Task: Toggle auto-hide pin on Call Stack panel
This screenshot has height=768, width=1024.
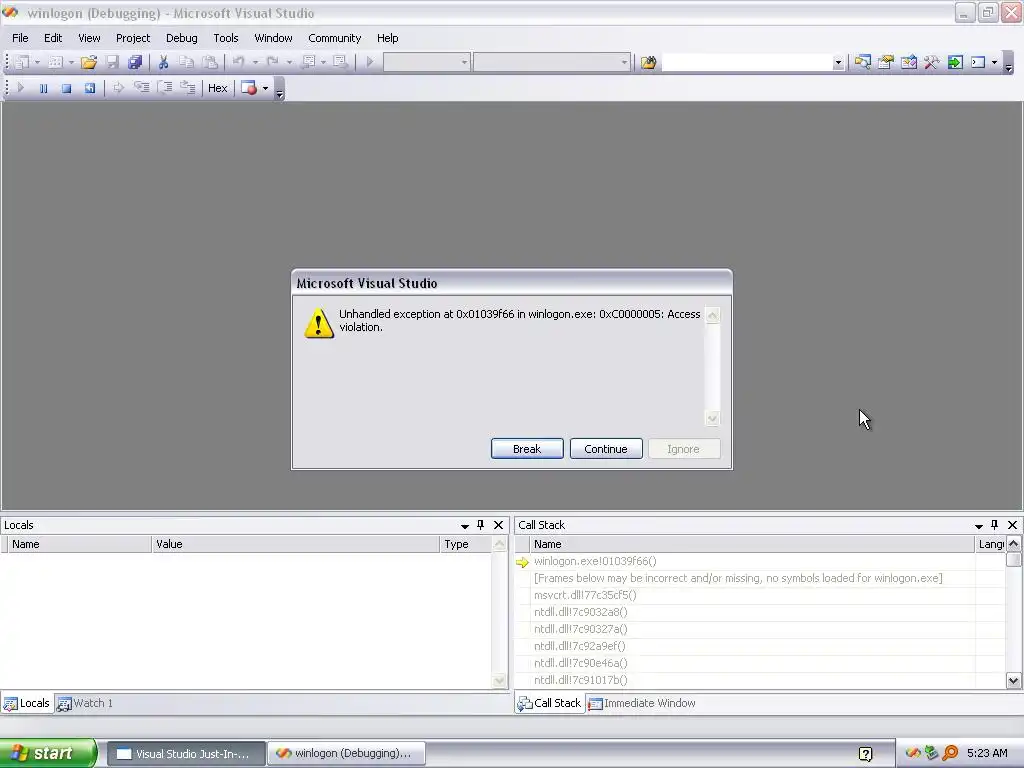Action: coord(995,525)
